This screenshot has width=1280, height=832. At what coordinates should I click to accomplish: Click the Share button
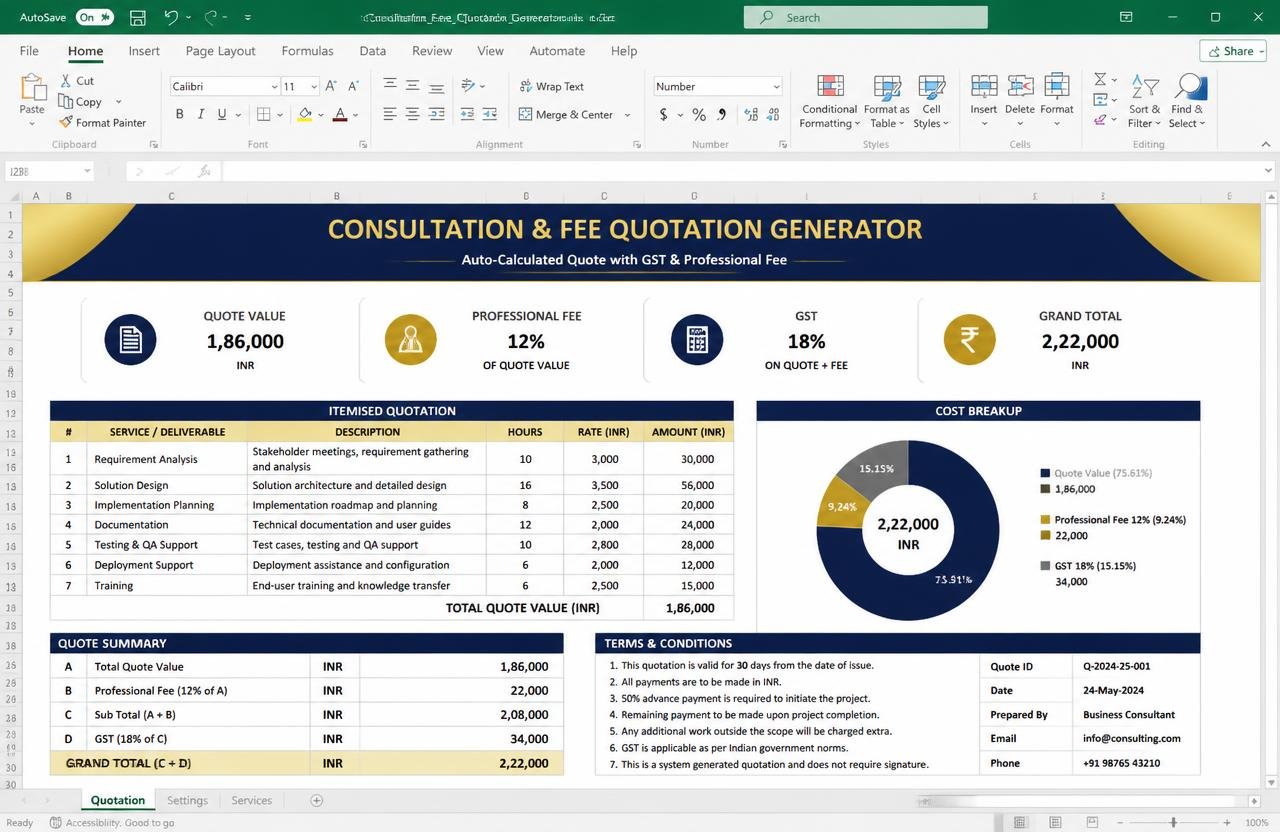coord(1232,51)
